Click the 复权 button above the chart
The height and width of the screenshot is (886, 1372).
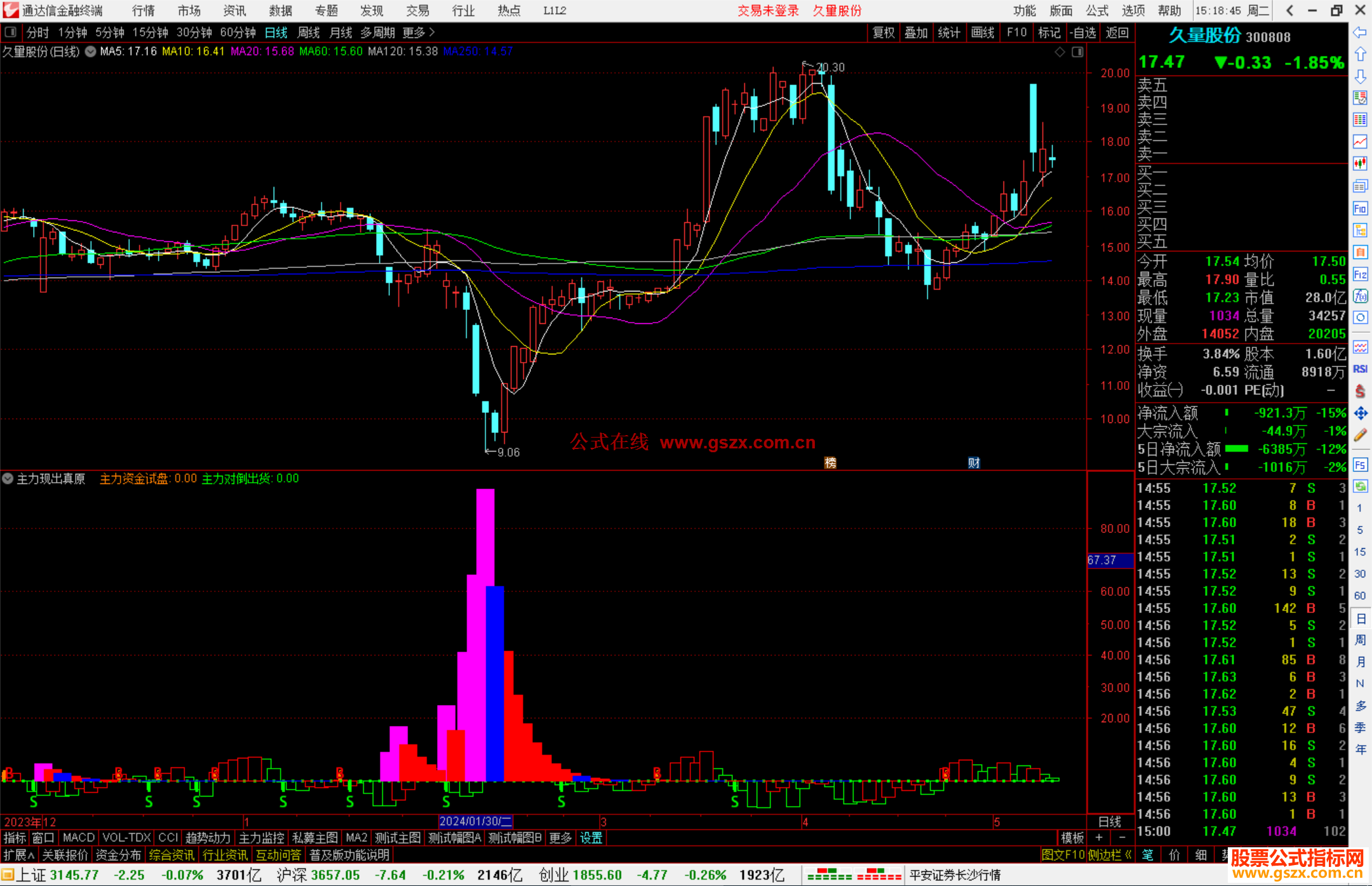[x=883, y=32]
